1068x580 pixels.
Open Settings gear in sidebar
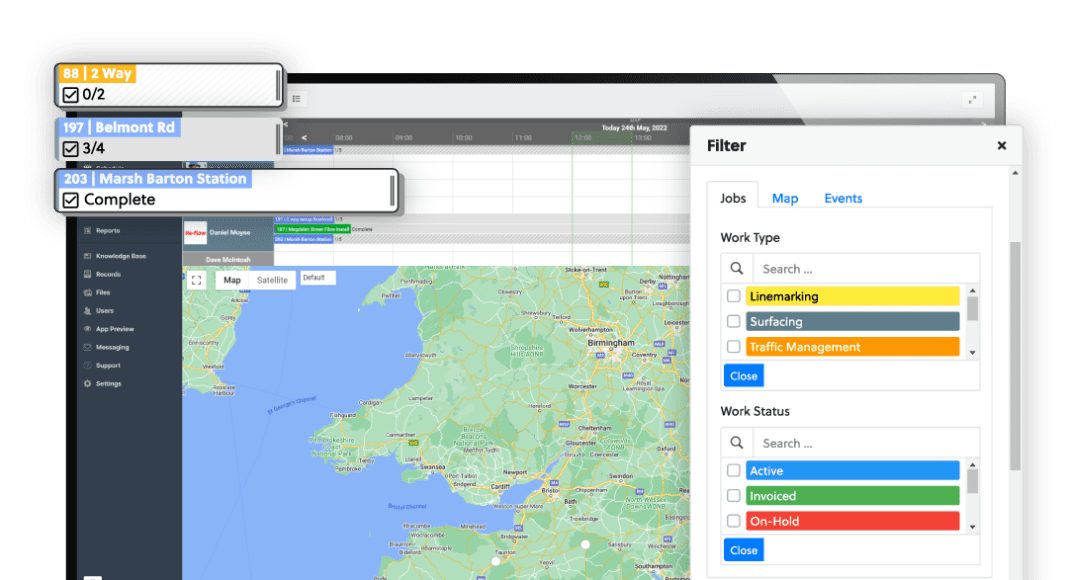point(88,384)
